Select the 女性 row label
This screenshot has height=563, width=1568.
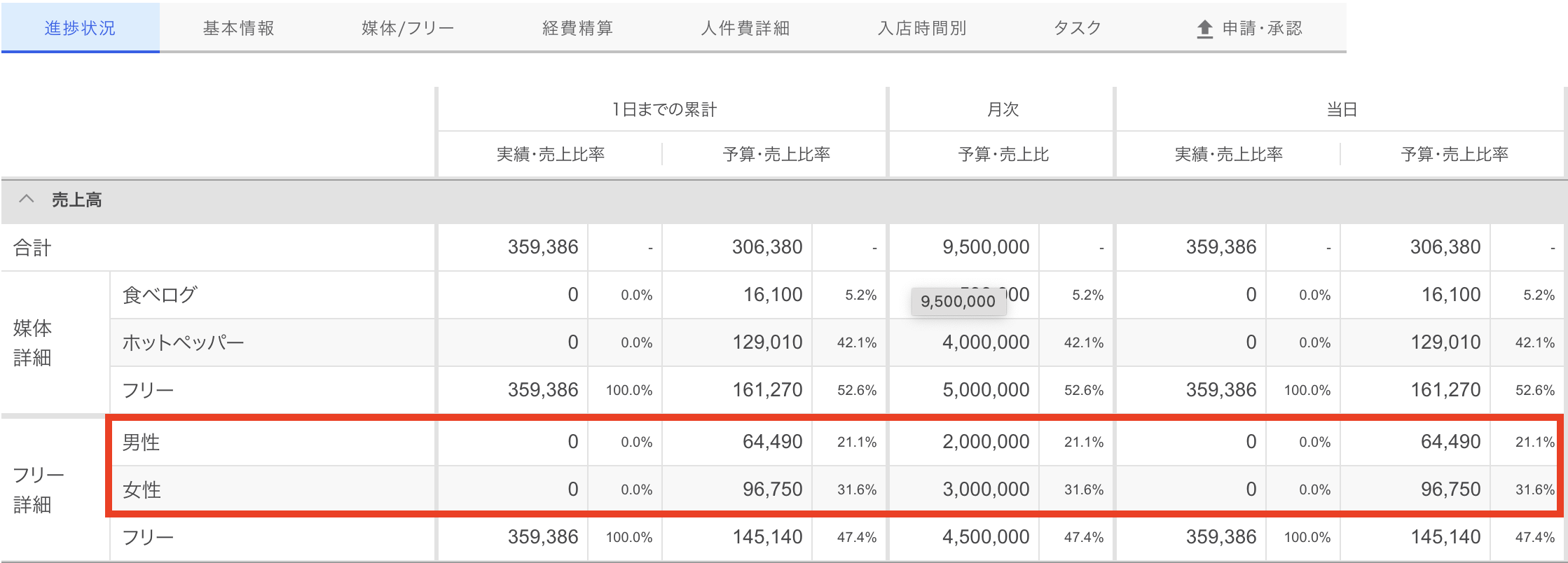pyautogui.click(x=142, y=489)
